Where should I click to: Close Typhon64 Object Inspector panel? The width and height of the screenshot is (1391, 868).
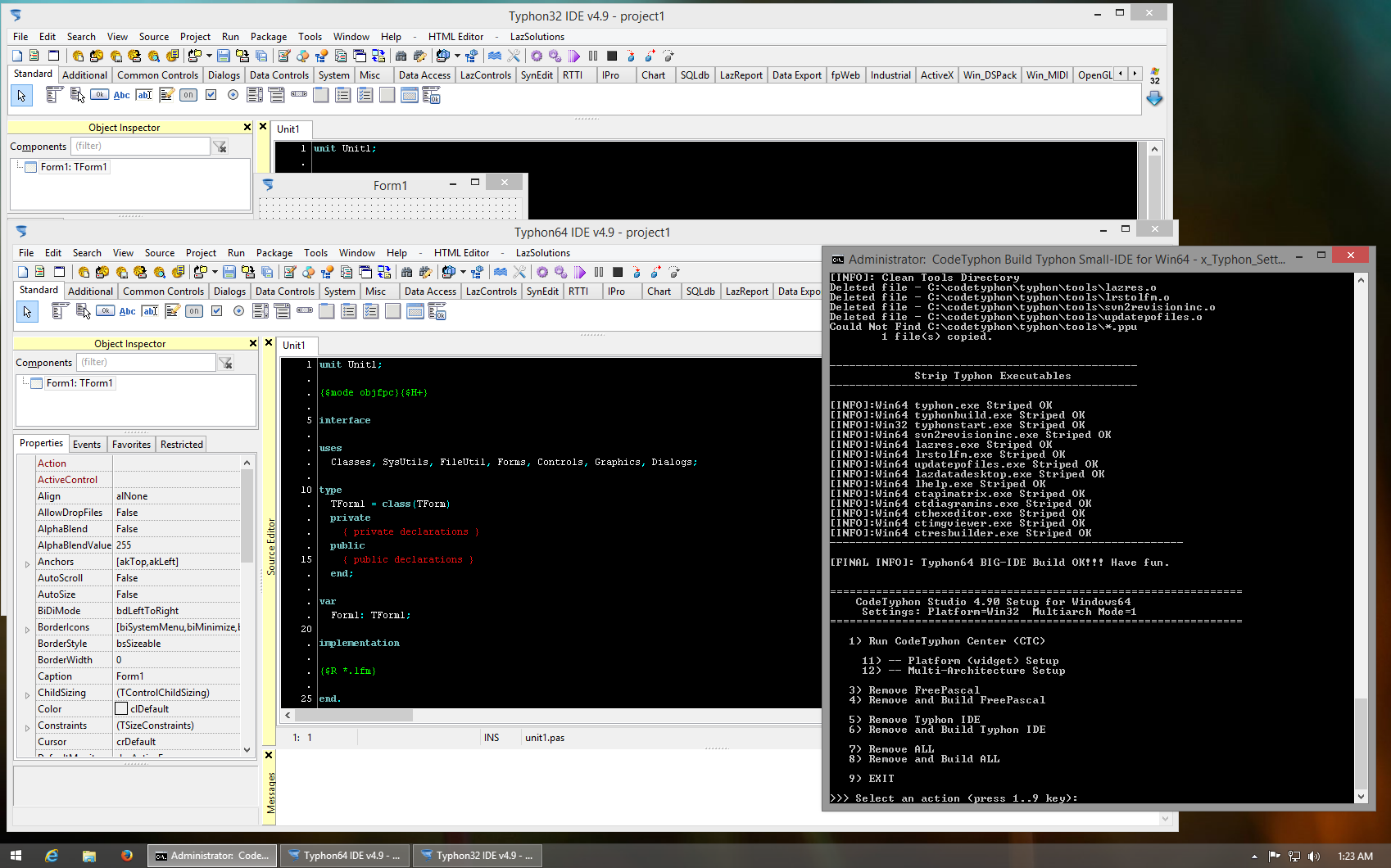[253, 343]
